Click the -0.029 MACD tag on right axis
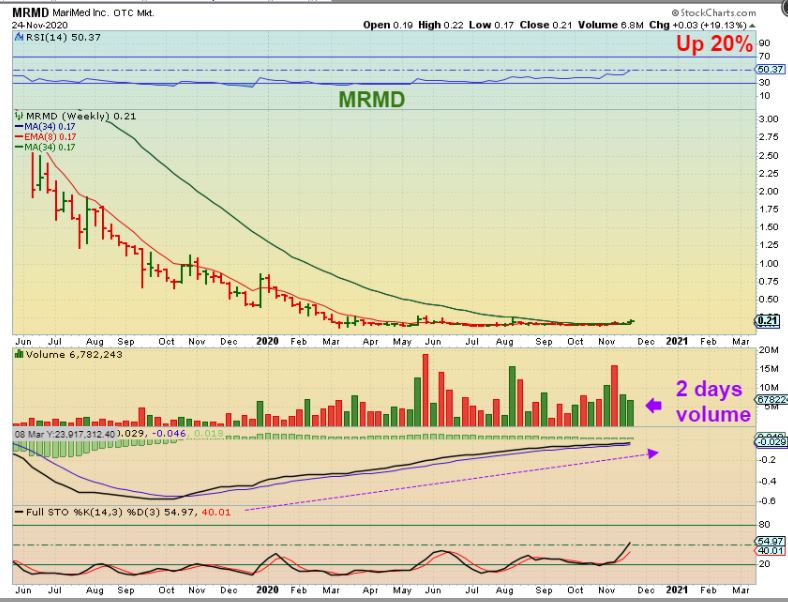 point(770,441)
